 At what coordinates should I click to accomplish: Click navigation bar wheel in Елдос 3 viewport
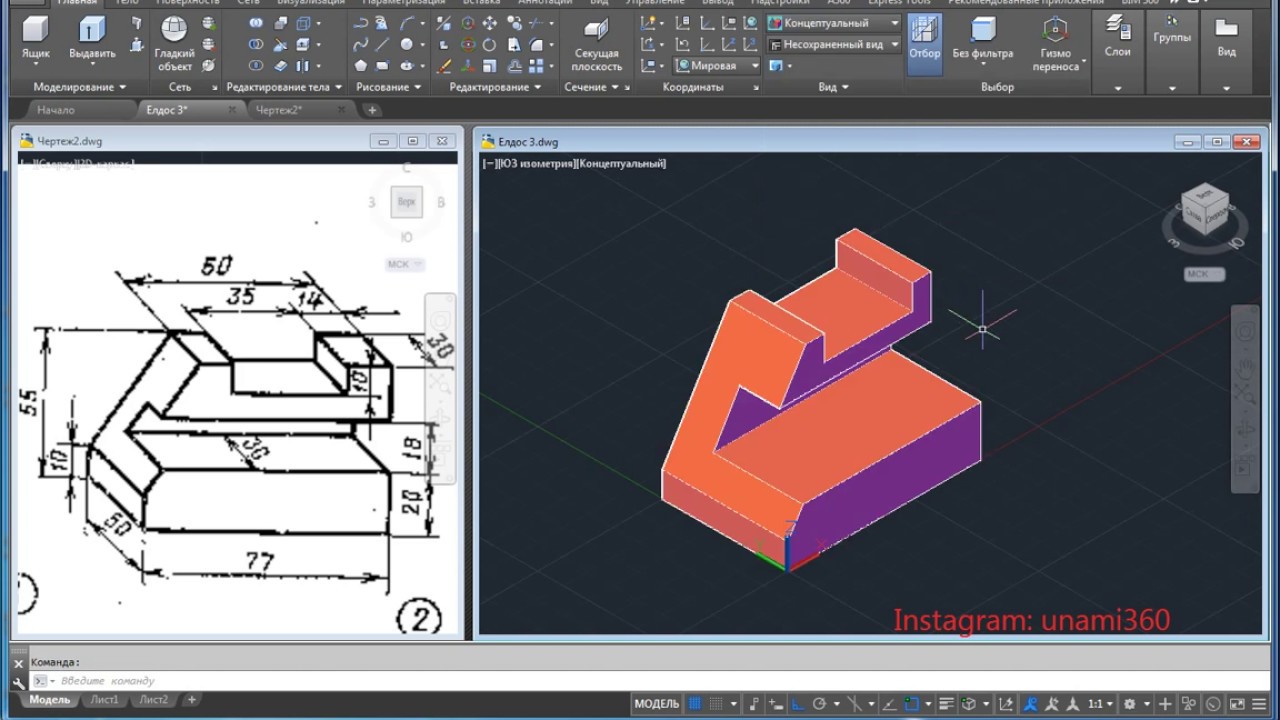pos(1245,333)
